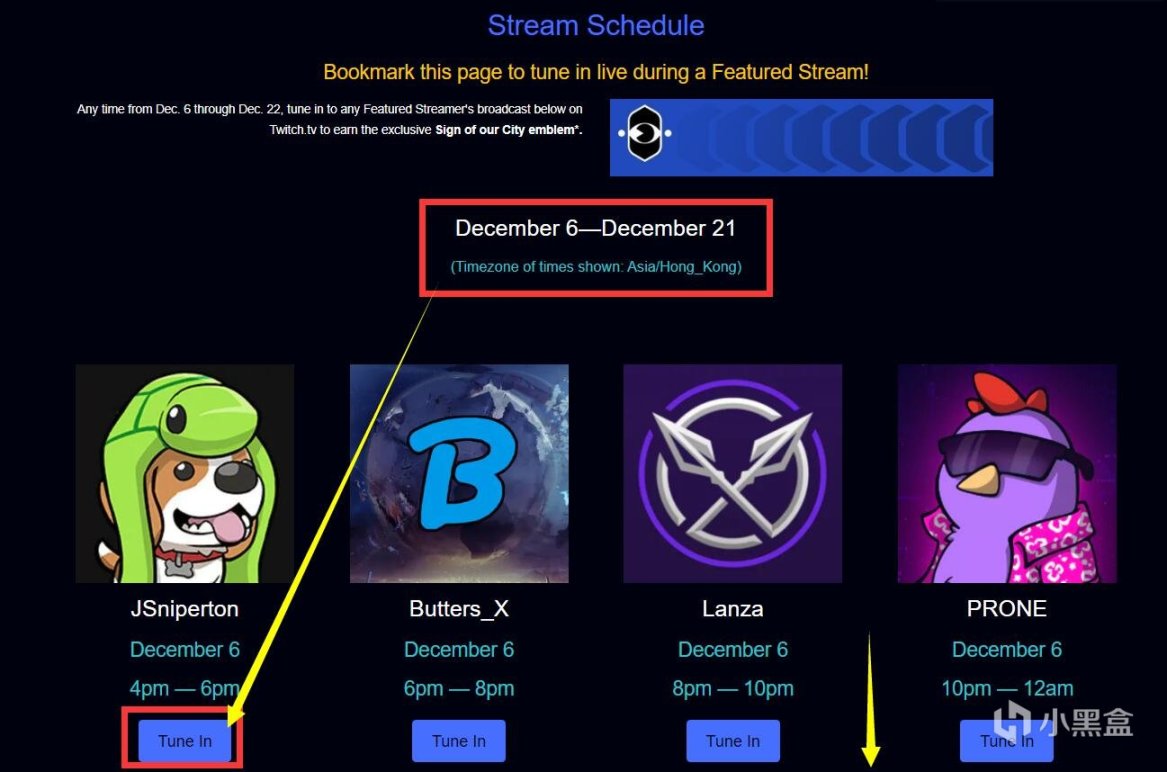The height and width of the screenshot is (772, 1167).
Task: Click the Sign of our City emblem icon
Action: point(645,133)
